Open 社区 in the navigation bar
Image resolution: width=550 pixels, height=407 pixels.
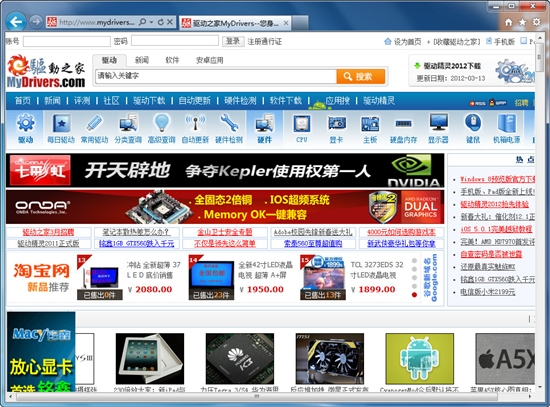(x=111, y=101)
